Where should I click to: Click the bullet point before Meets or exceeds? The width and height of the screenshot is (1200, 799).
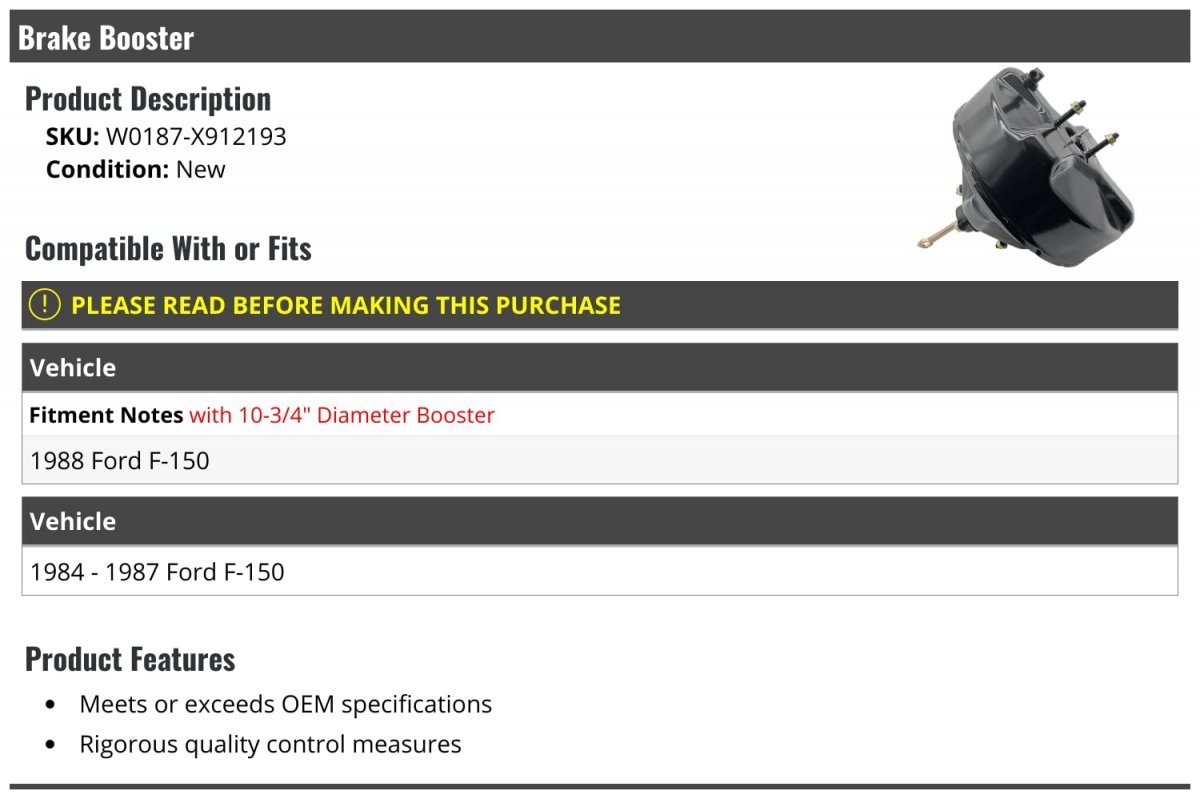[x=51, y=705]
